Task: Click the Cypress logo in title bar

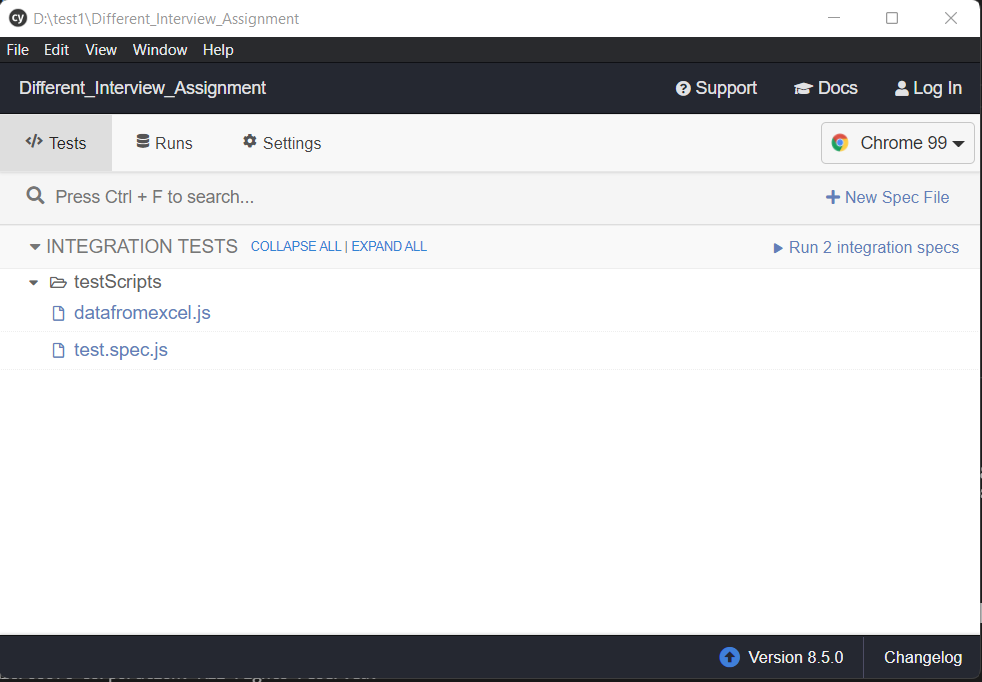Action: click(18, 18)
